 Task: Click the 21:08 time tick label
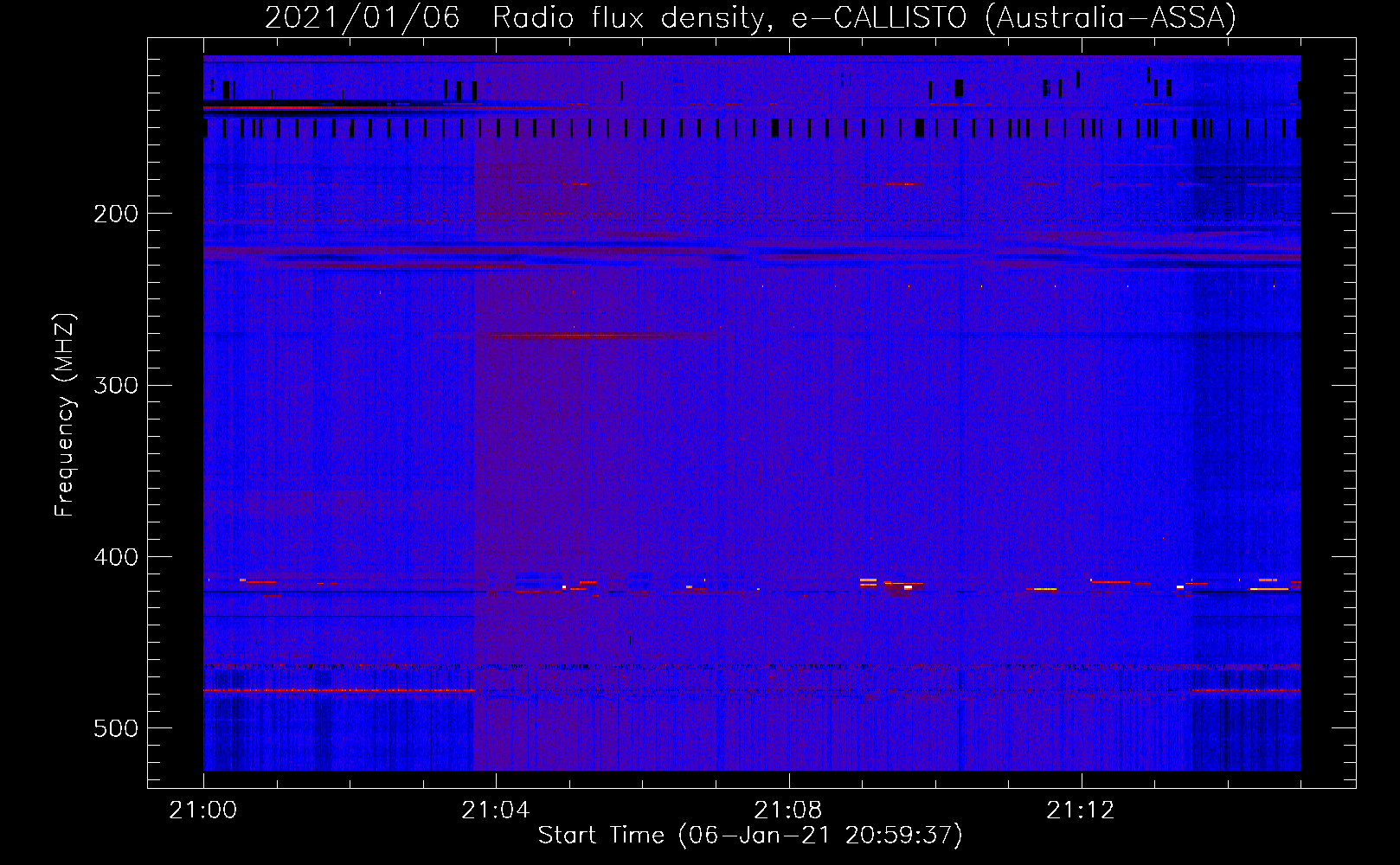788,811
